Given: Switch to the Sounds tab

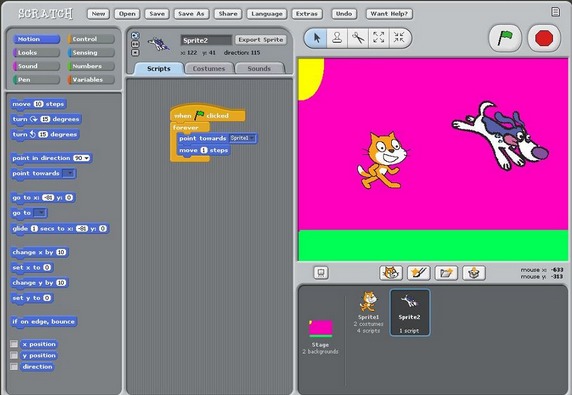Looking at the screenshot, I should tap(259, 69).
